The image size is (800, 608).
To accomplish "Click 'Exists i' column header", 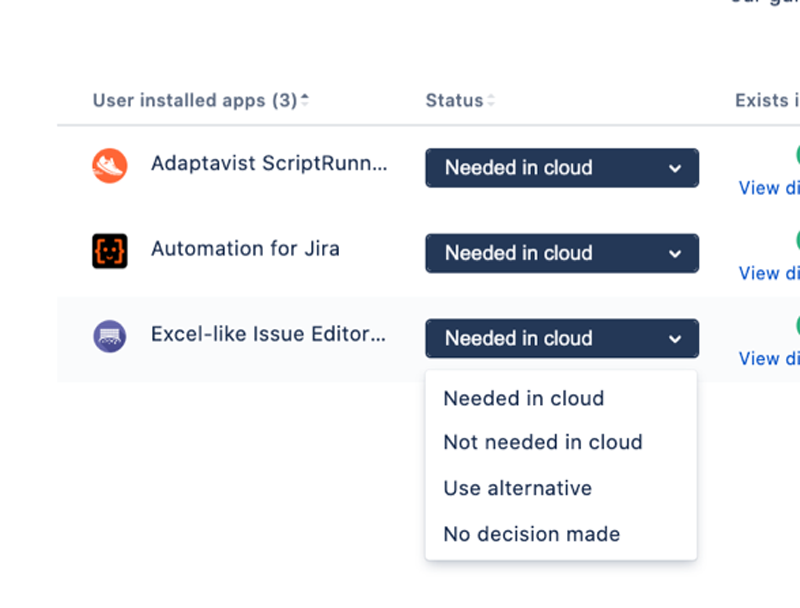I will [767, 100].
